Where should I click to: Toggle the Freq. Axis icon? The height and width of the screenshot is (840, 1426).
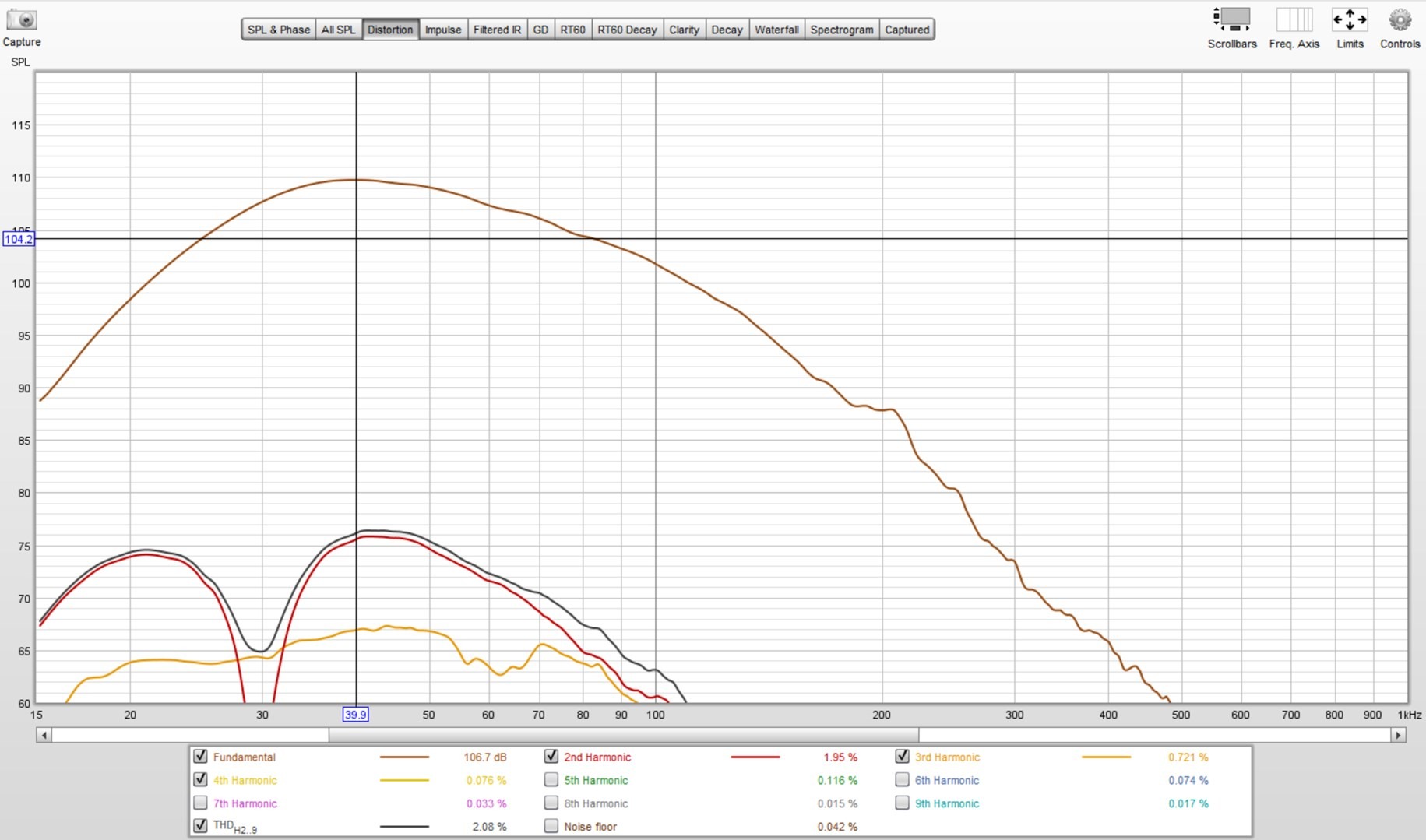(1294, 19)
